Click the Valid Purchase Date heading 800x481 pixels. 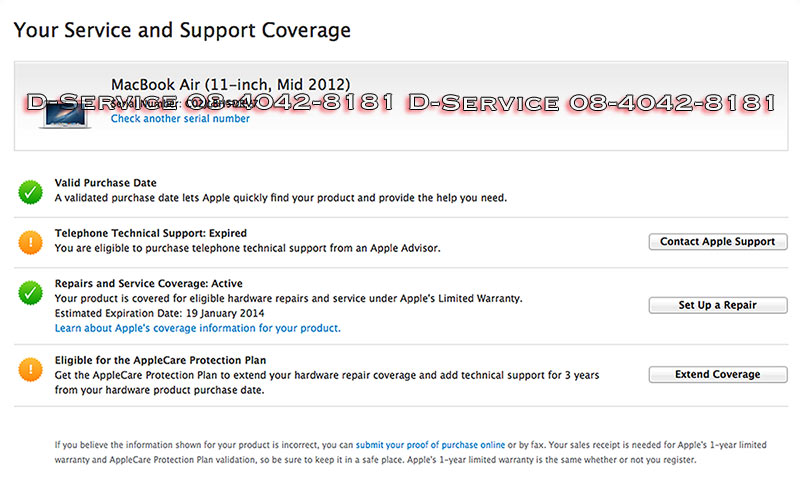click(105, 183)
